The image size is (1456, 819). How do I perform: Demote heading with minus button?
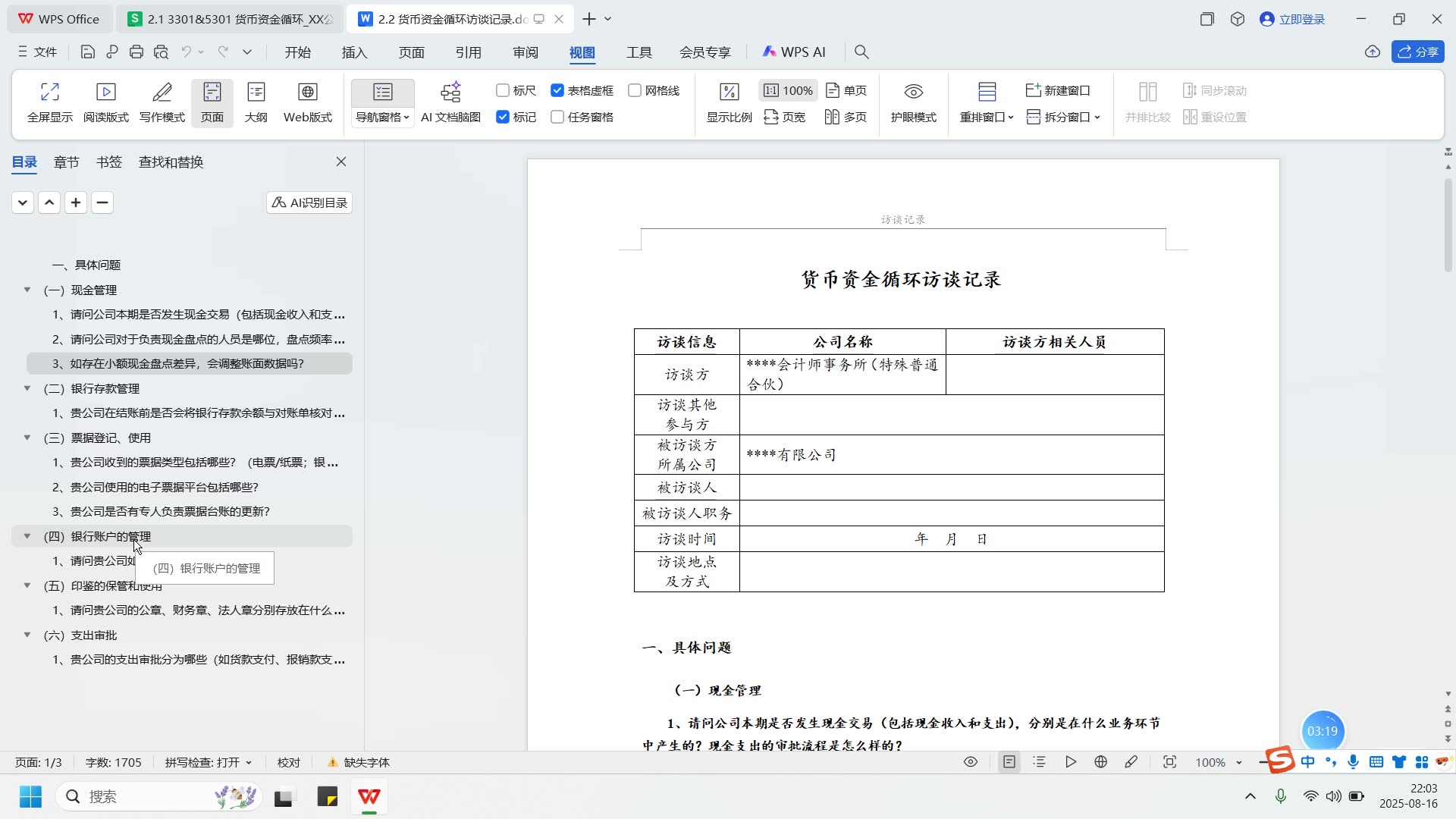click(102, 202)
